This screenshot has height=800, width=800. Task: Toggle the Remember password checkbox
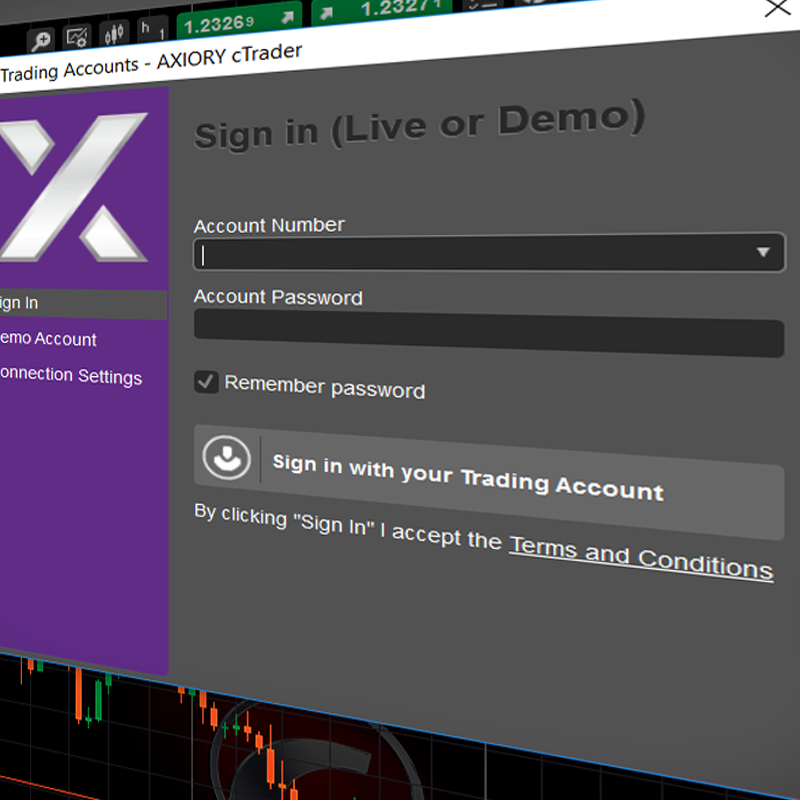206,382
